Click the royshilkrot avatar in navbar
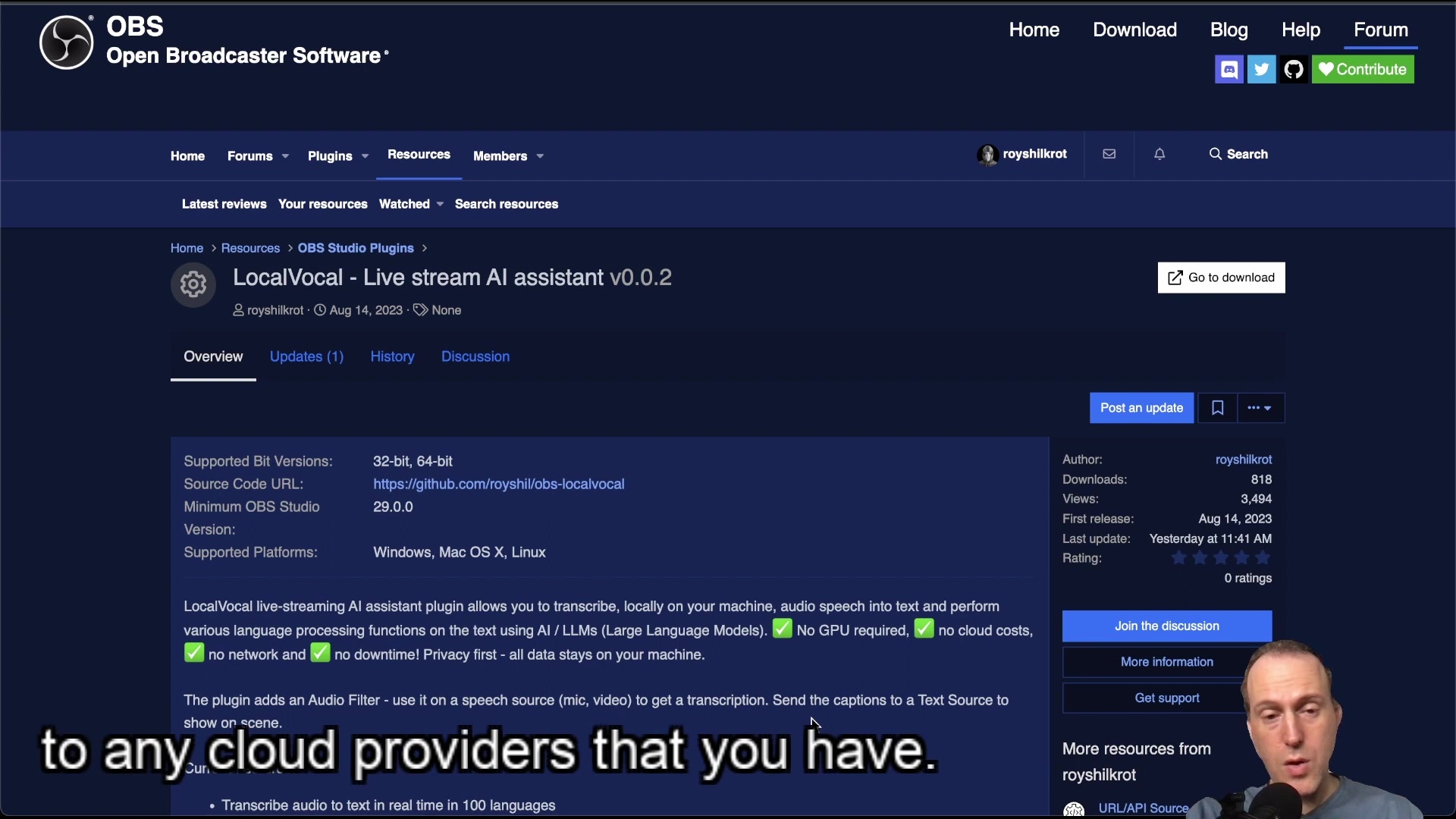Viewport: 1456px width, 819px height. point(987,155)
